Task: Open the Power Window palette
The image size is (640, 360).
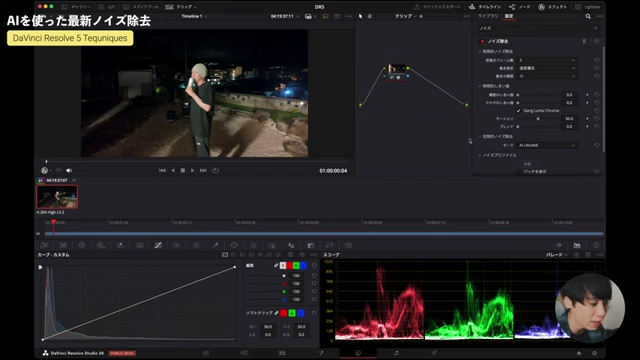Action: (234, 245)
